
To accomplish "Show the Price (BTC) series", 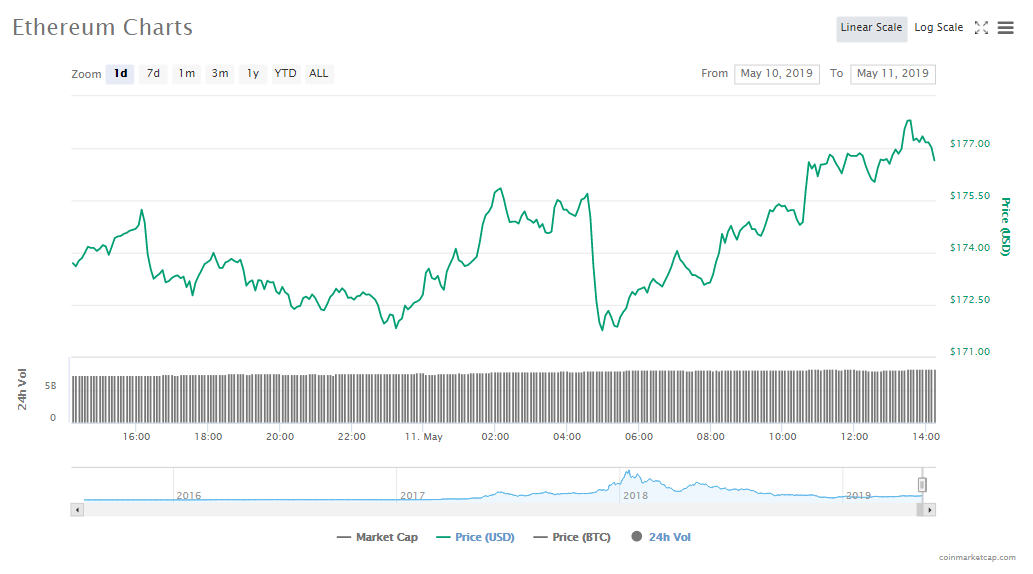I will 575,537.
